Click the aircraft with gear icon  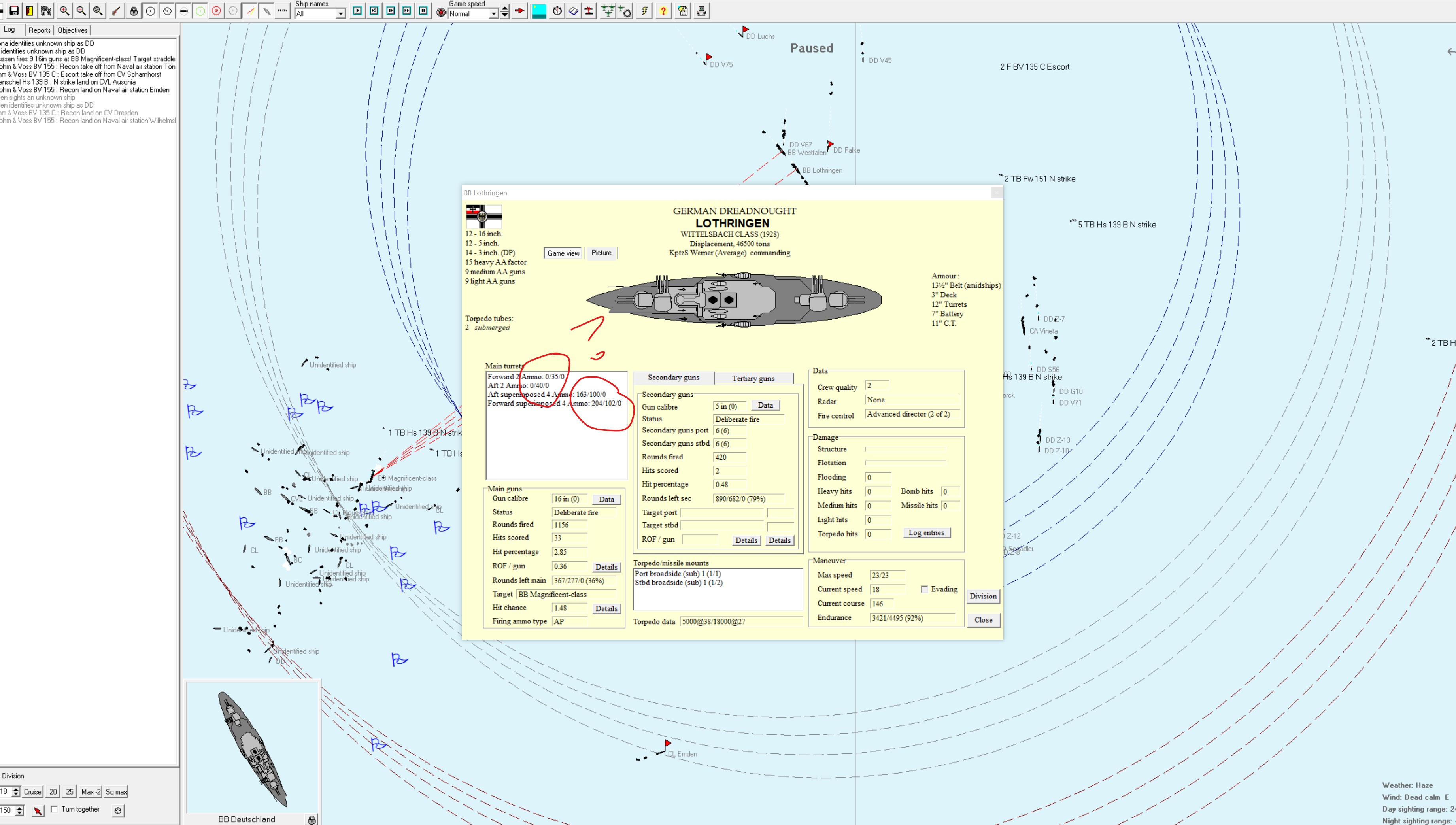tap(624, 11)
